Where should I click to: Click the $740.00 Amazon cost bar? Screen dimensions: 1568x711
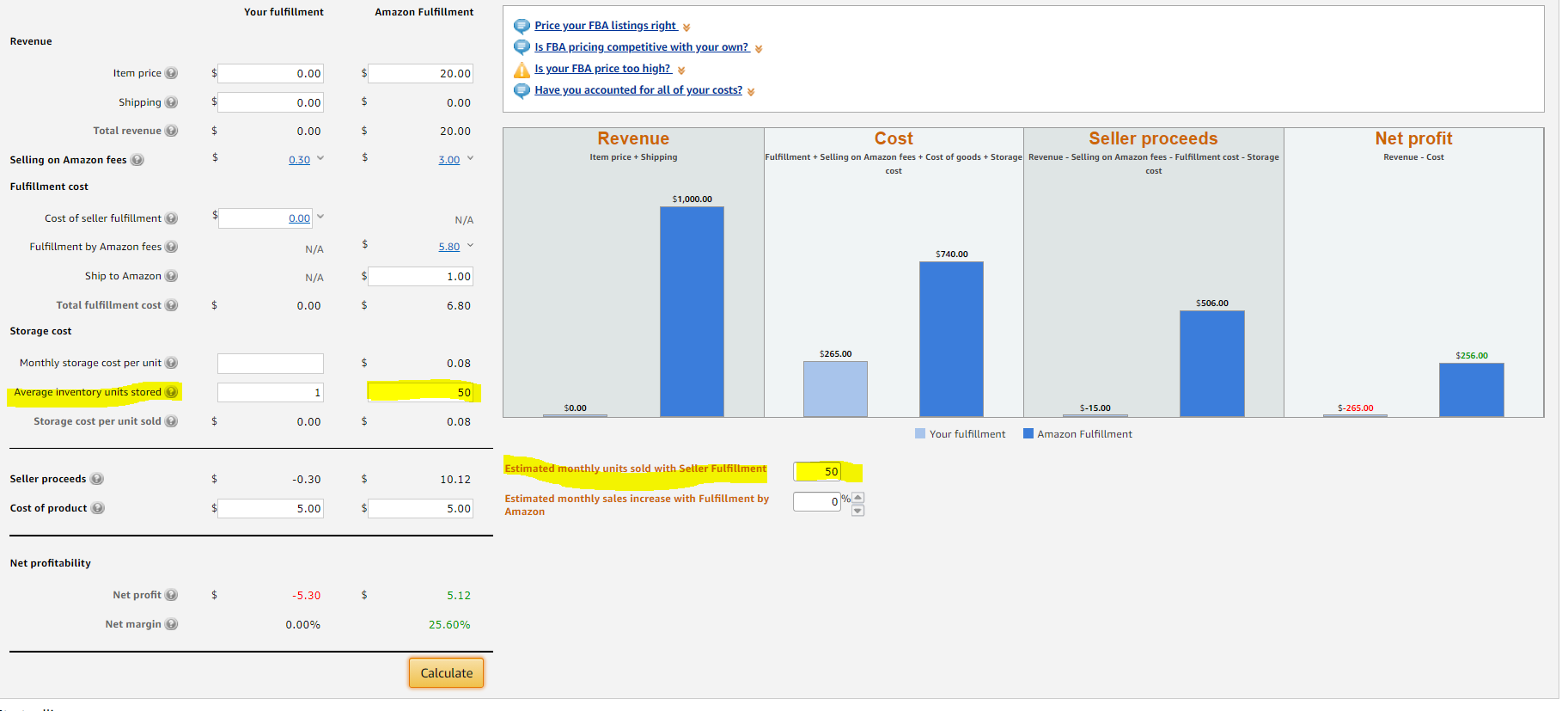951,339
